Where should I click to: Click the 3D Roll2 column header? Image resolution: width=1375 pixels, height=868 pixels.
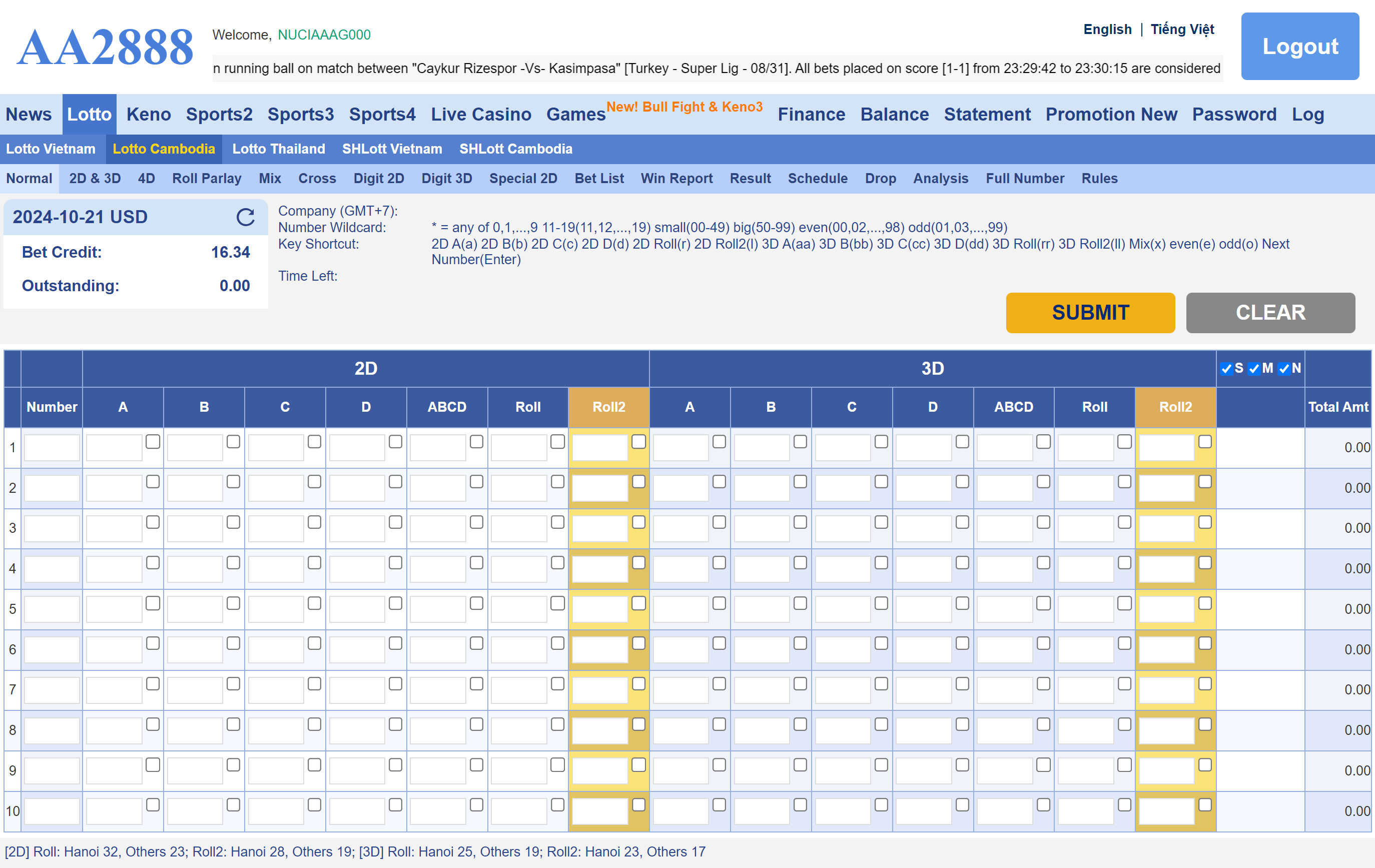tap(1175, 407)
